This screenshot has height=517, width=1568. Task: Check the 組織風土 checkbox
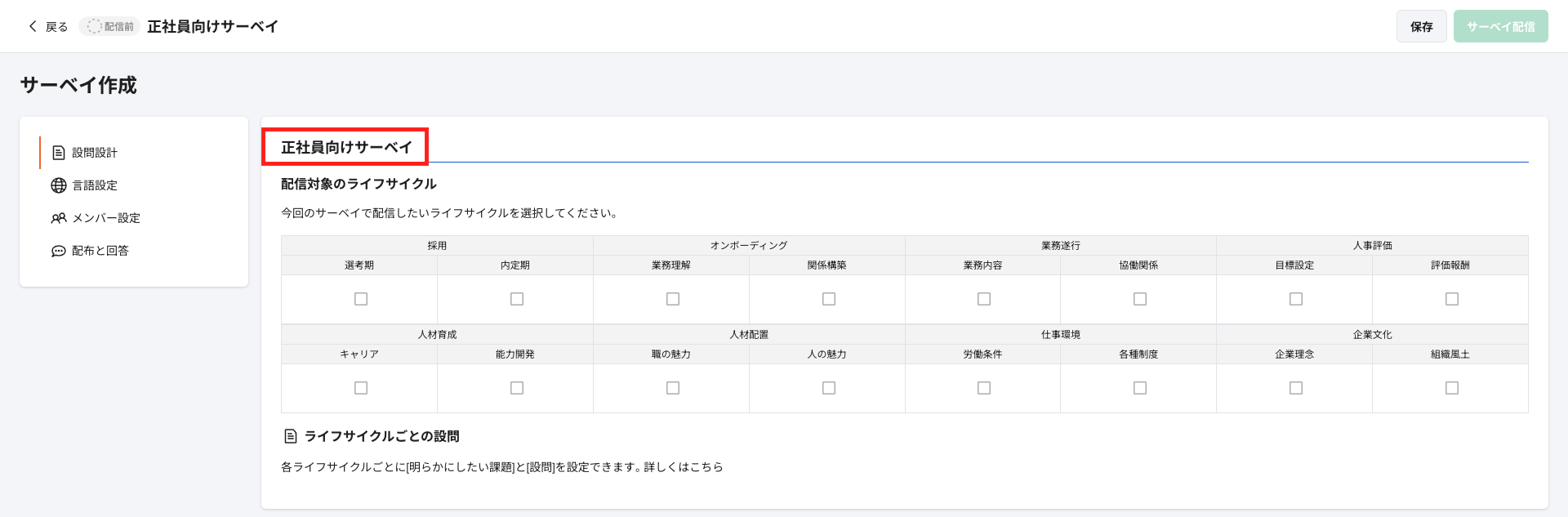pos(1451,388)
